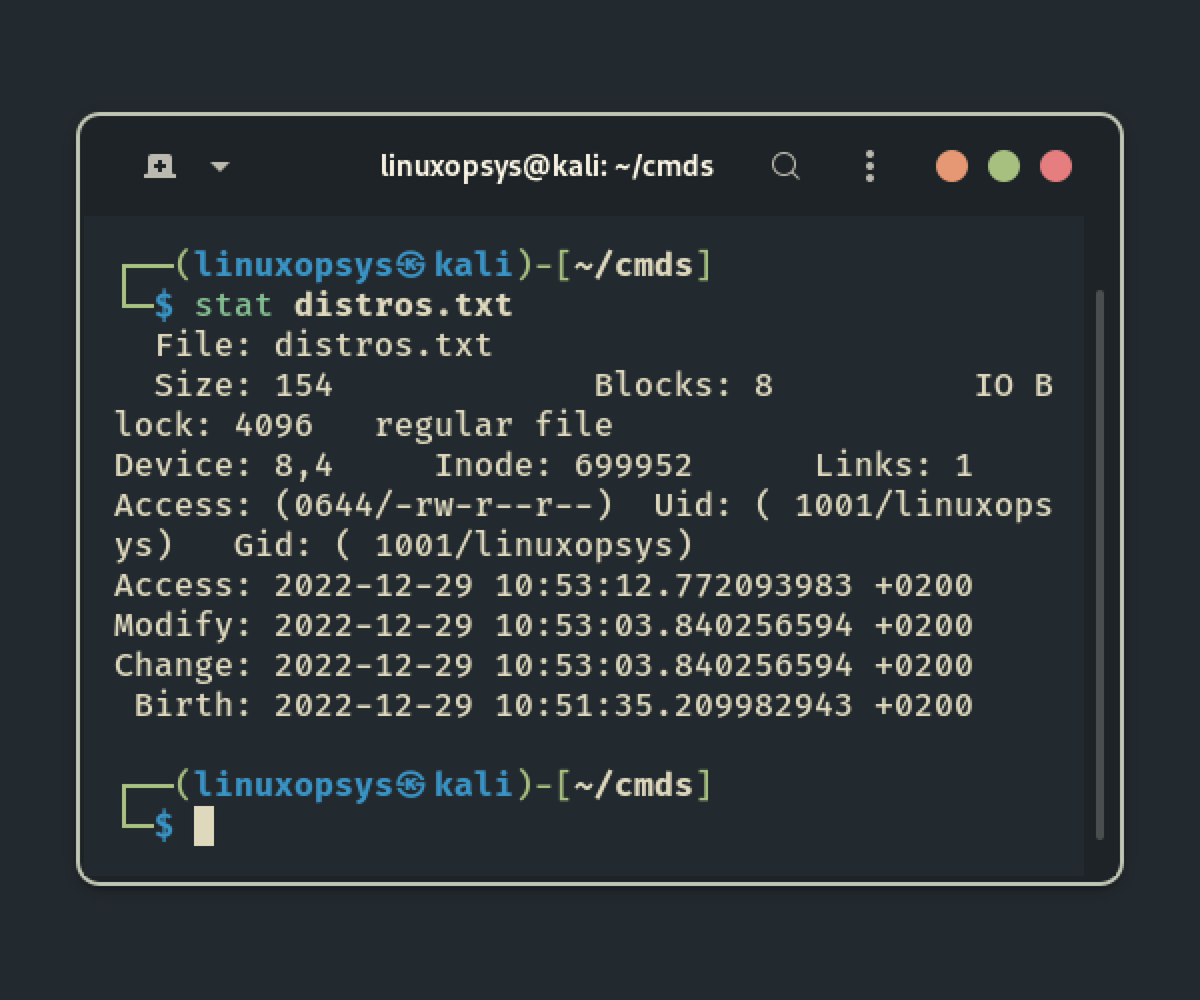Maximize window with the green button

click(1003, 166)
